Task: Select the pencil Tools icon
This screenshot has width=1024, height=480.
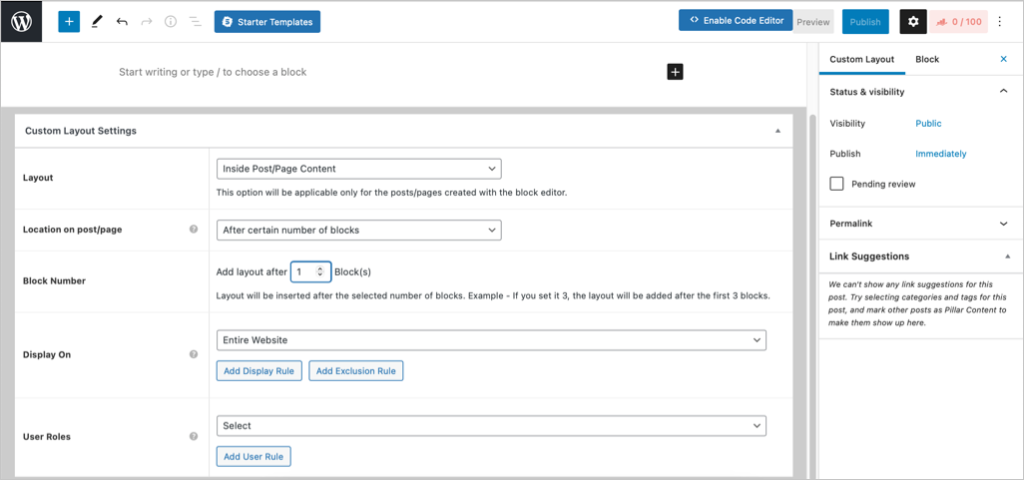Action: [x=96, y=21]
